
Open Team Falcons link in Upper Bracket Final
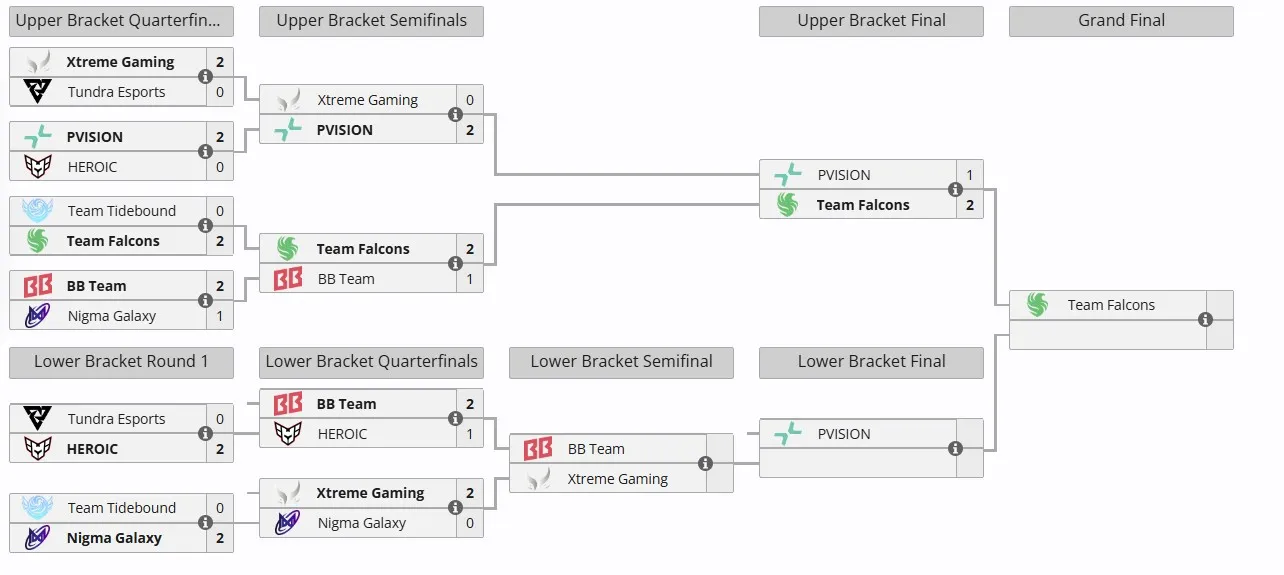point(863,205)
